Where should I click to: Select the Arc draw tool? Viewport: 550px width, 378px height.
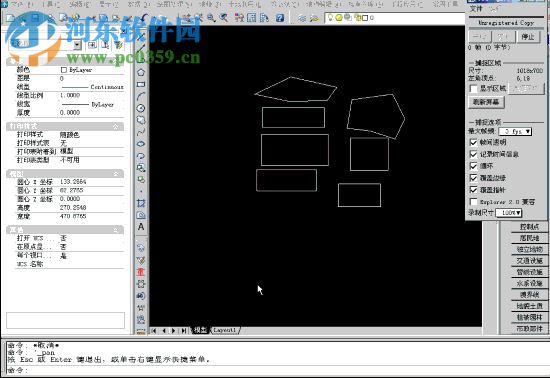click(x=141, y=96)
